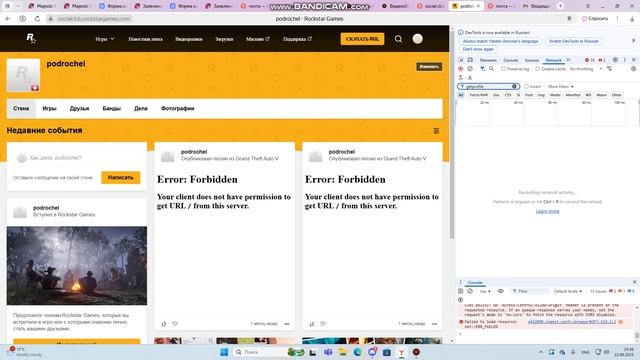Switch to the Друзья profile tab

pyautogui.click(x=79, y=109)
